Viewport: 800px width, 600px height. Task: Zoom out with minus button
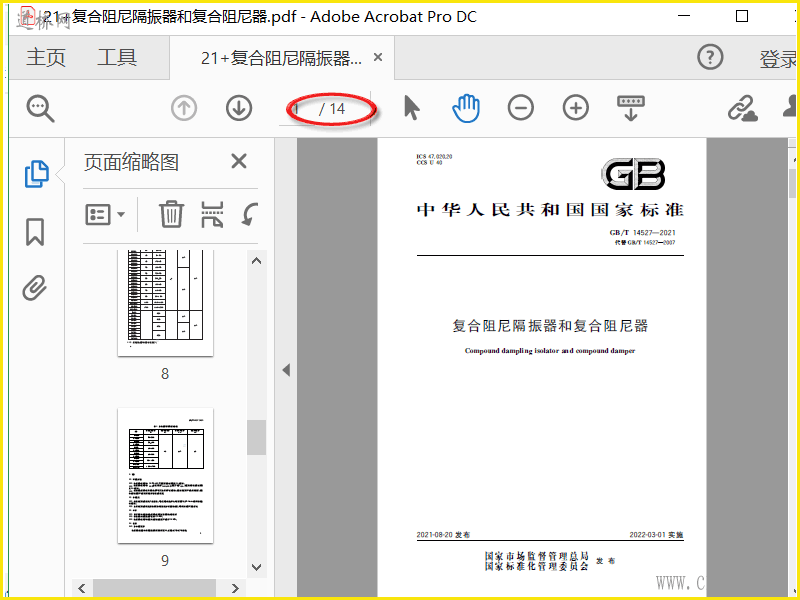pyautogui.click(x=521, y=108)
